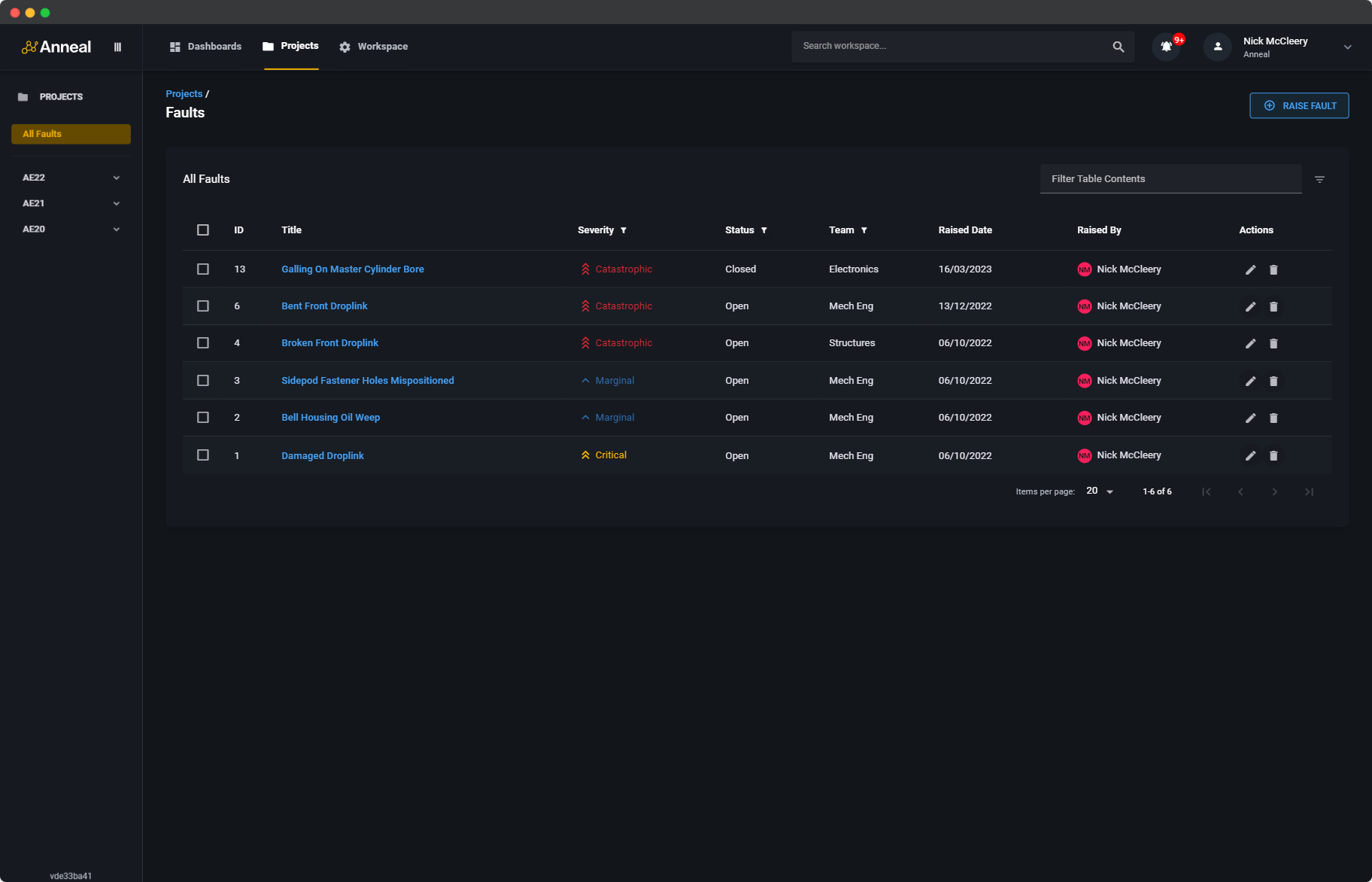Click the notification bell icon
The width and height of the screenshot is (1372, 882).
point(1166,47)
